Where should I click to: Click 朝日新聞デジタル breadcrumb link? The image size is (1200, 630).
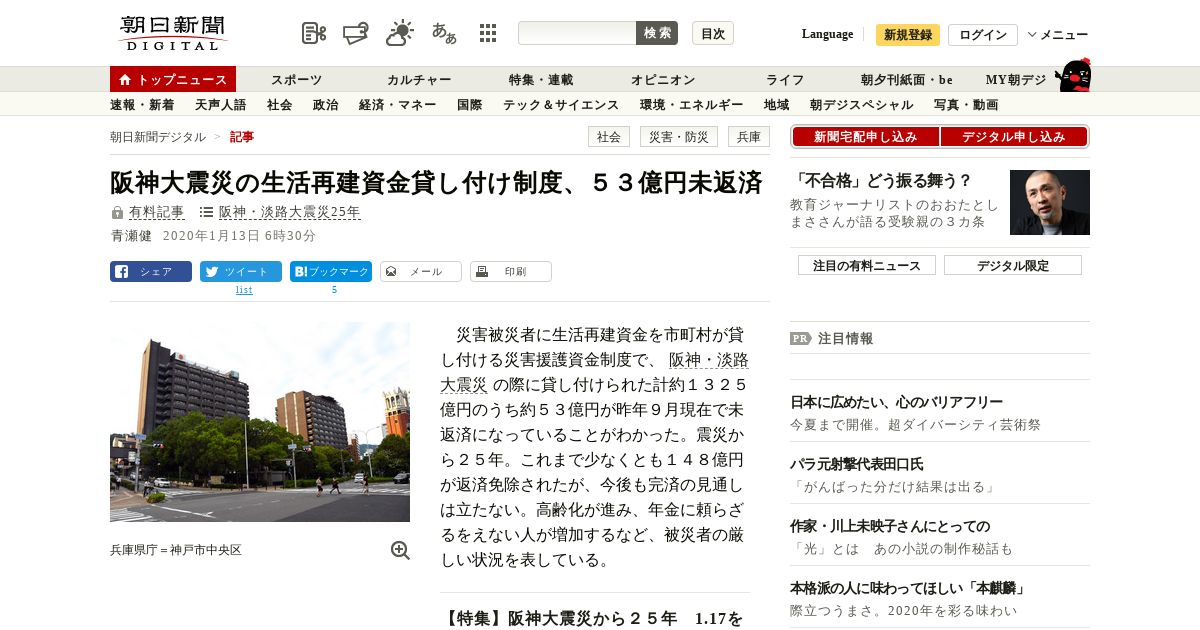158,137
